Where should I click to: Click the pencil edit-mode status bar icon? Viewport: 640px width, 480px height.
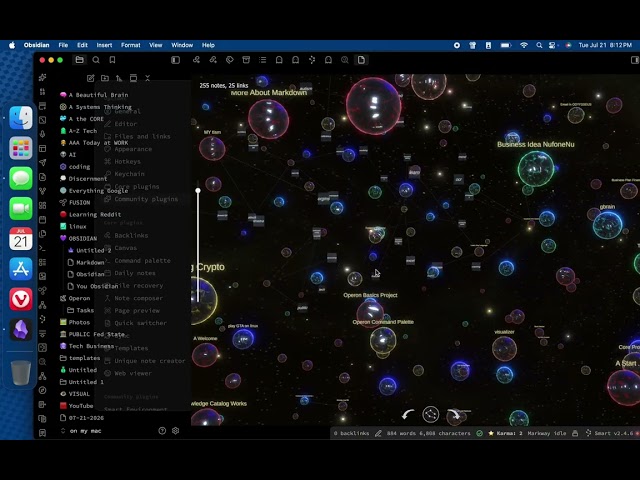coord(378,433)
